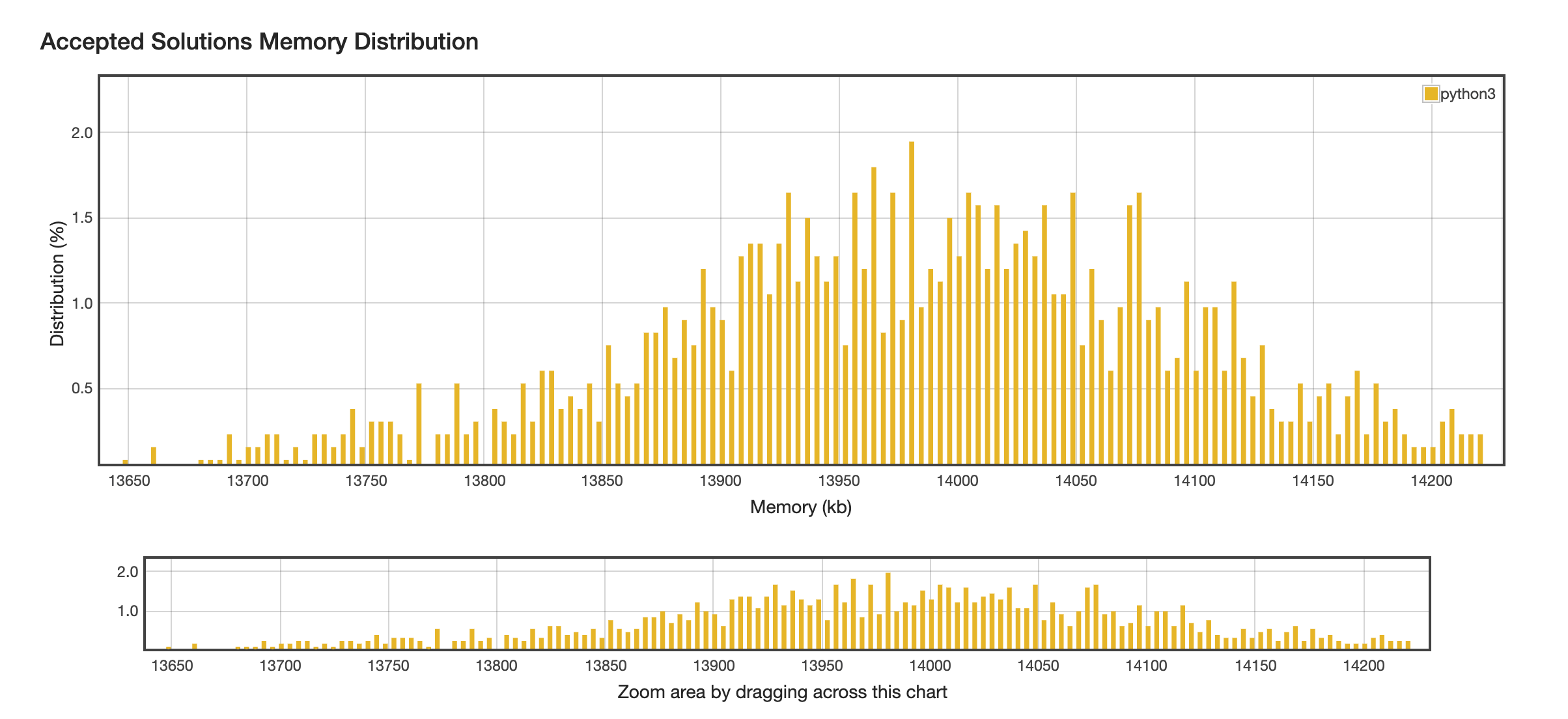1568x719 pixels.
Task: Click the 2.0 y-axis label of main chart
Action: (82, 133)
